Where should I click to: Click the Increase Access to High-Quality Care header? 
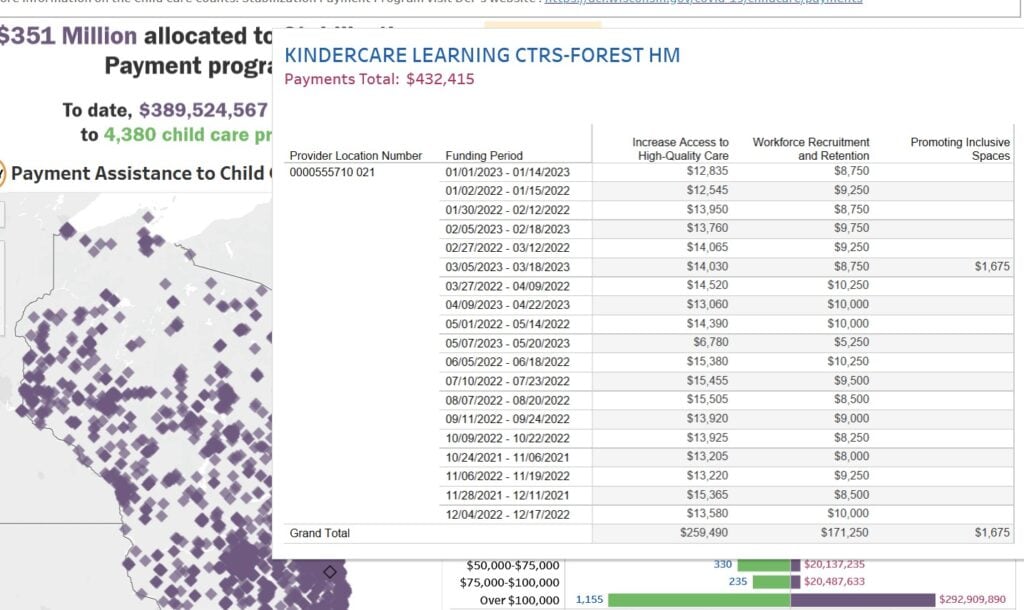[680, 149]
